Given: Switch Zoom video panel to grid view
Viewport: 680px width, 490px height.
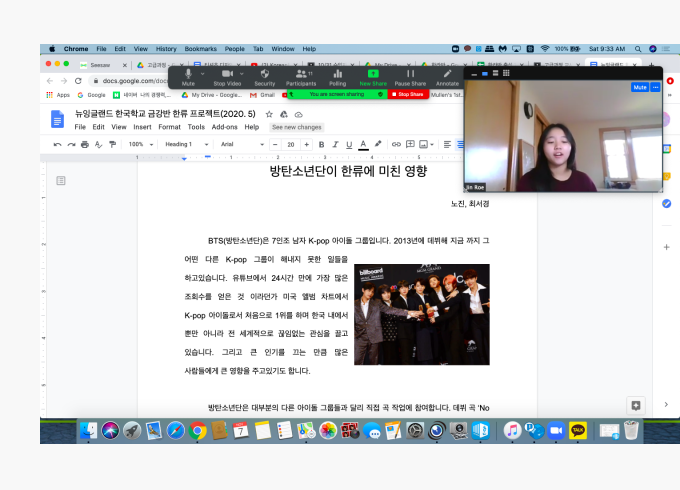Looking at the screenshot, I should pyautogui.click(x=506, y=73).
